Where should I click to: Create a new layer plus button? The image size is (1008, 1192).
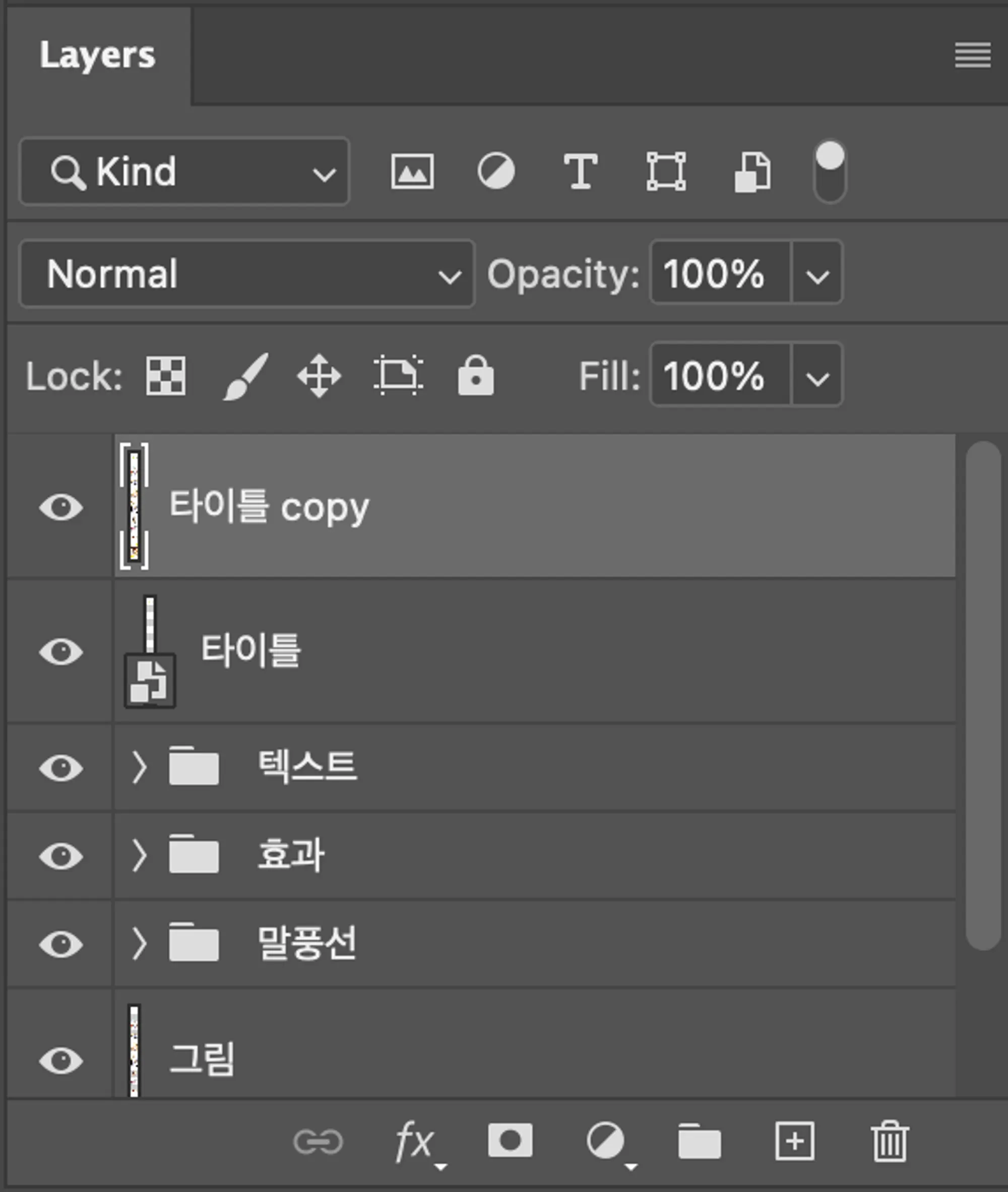(794, 1142)
